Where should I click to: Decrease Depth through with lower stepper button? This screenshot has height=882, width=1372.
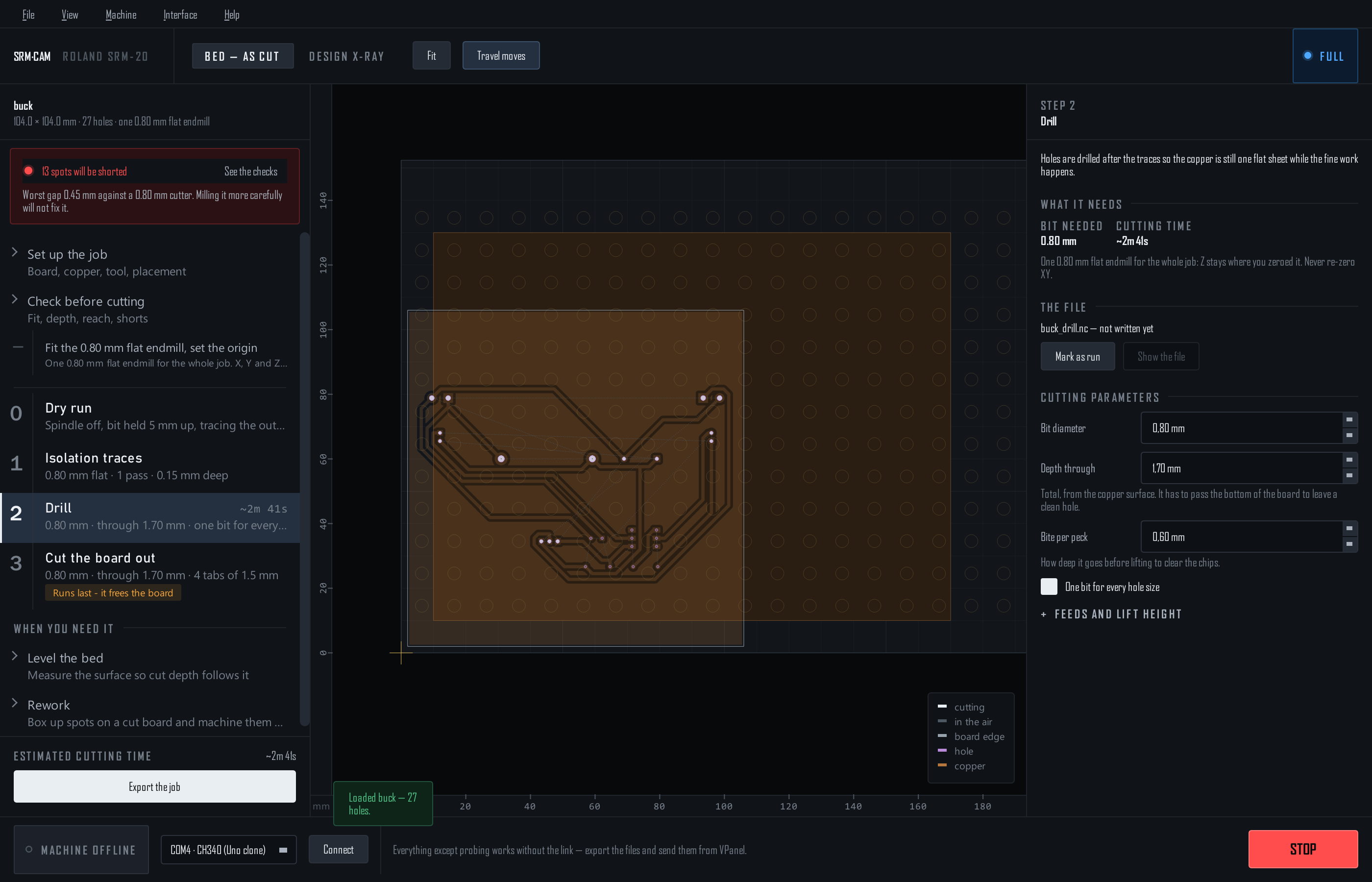[x=1349, y=475]
